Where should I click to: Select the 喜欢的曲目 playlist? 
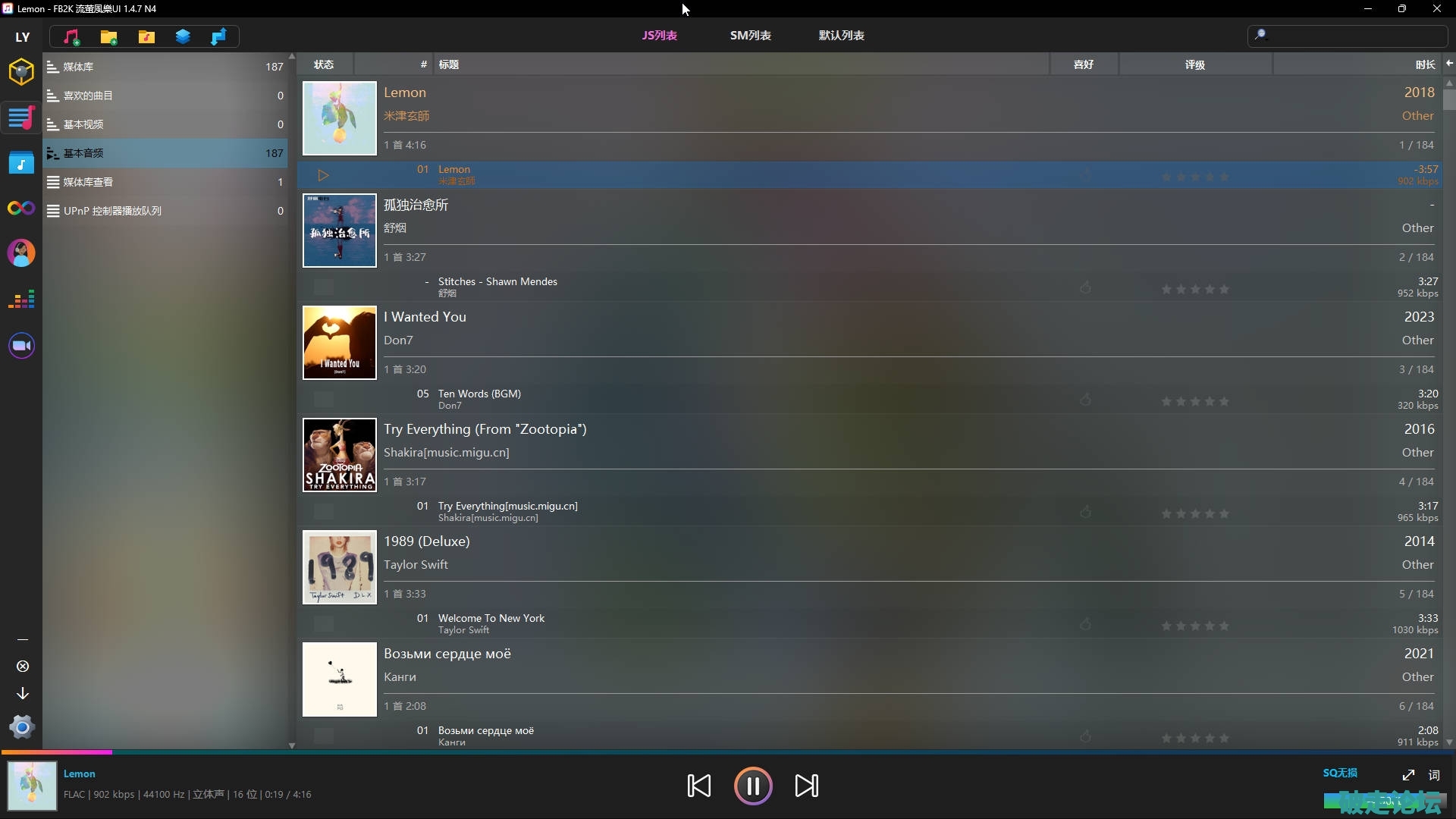(88, 96)
